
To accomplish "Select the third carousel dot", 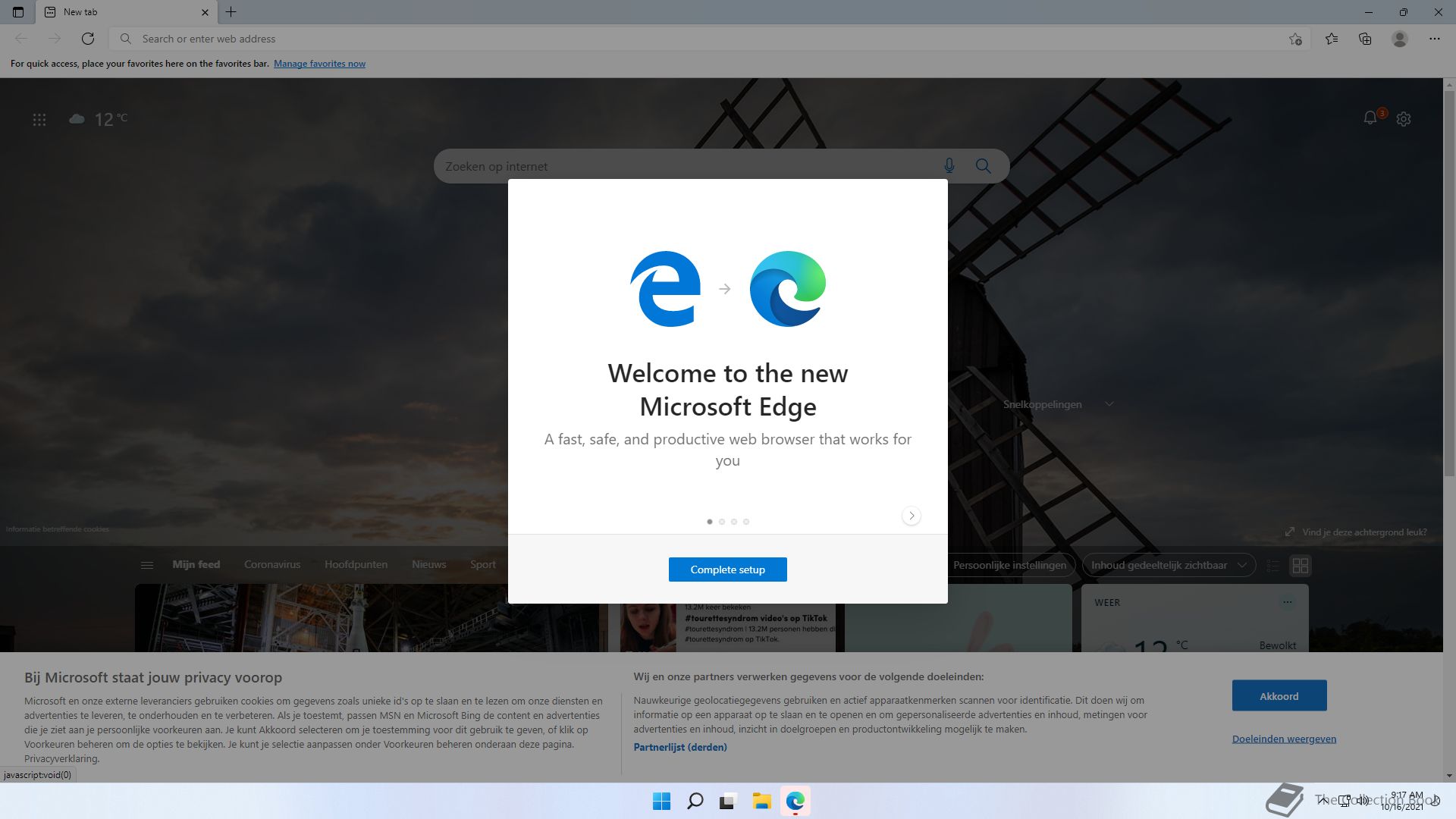I will coord(734,522).
